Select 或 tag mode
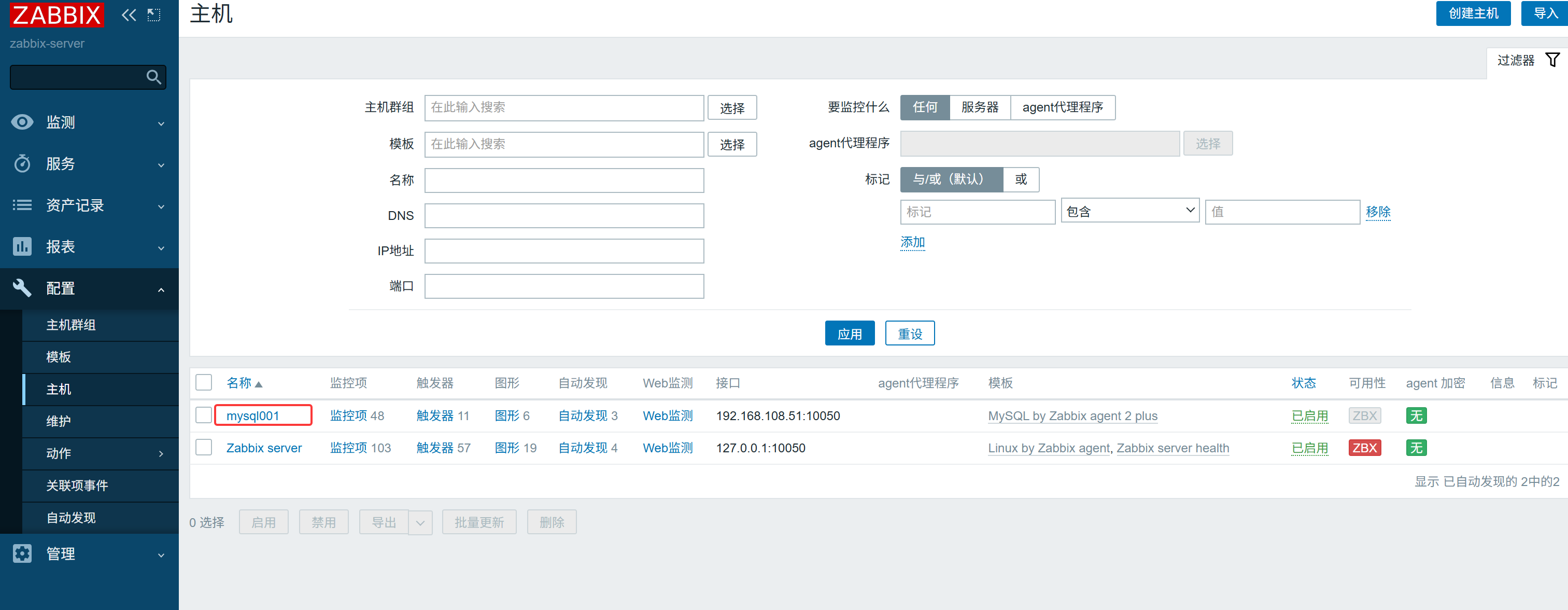Image resolution: width=1568 pixels, height=610 pixels. click(1021, 180)
